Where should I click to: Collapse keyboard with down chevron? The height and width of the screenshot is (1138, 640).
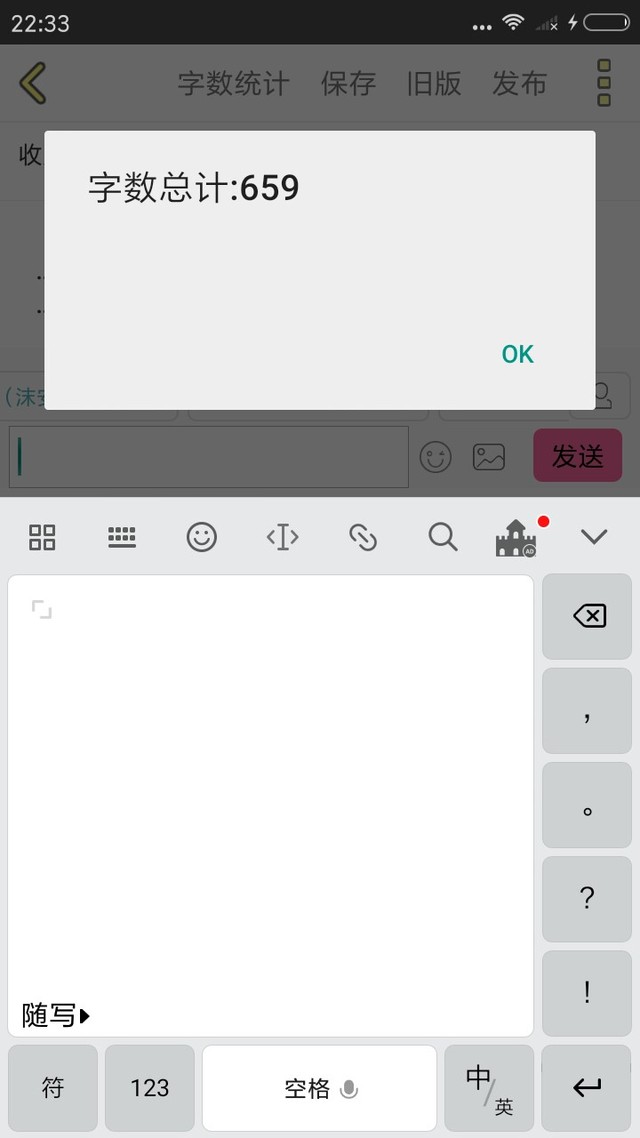pos(594,537)
